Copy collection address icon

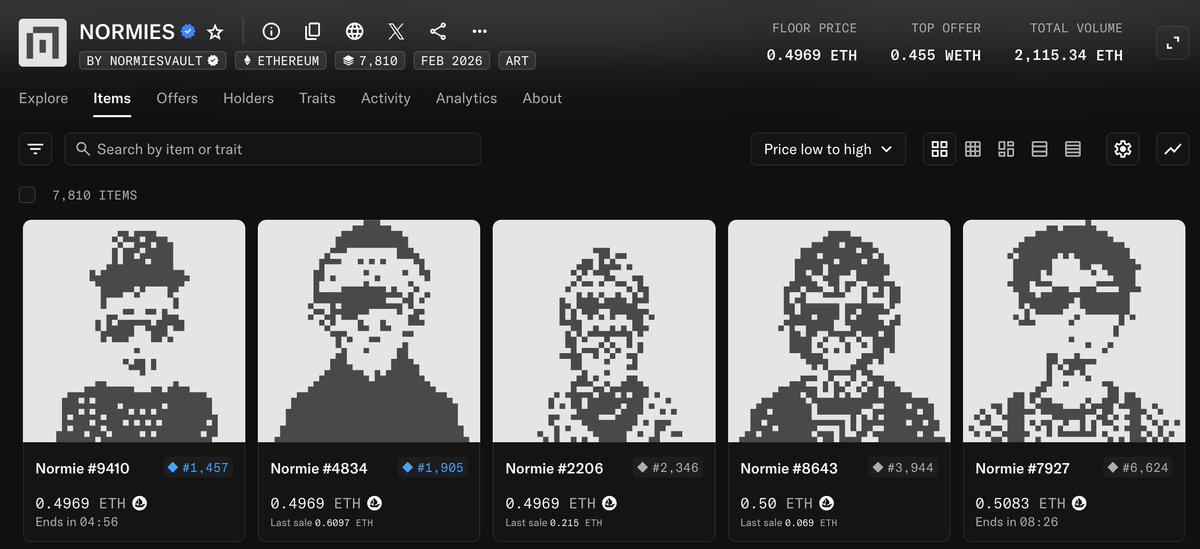tap(313, 31)
